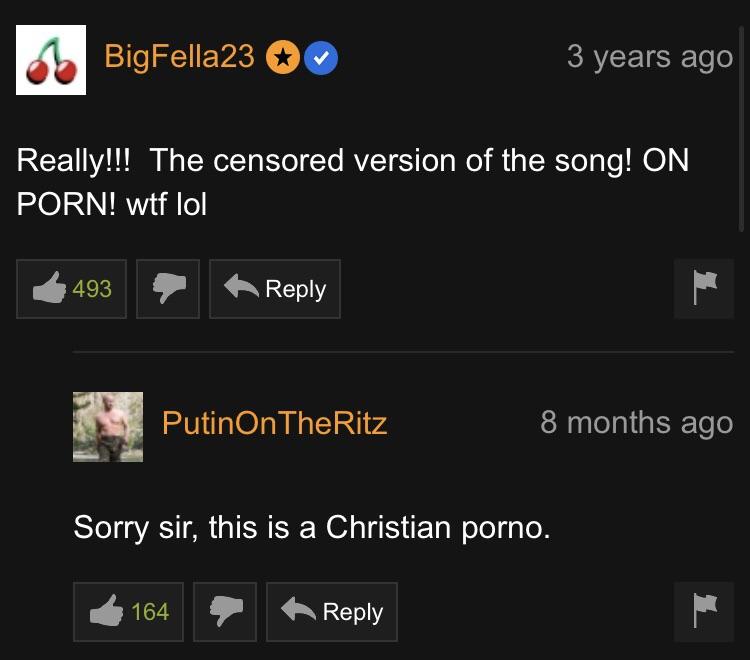This screenshot has height=660, width=750.
Task: Flag BigFella23's comment for review
Action: pos(704,289)
